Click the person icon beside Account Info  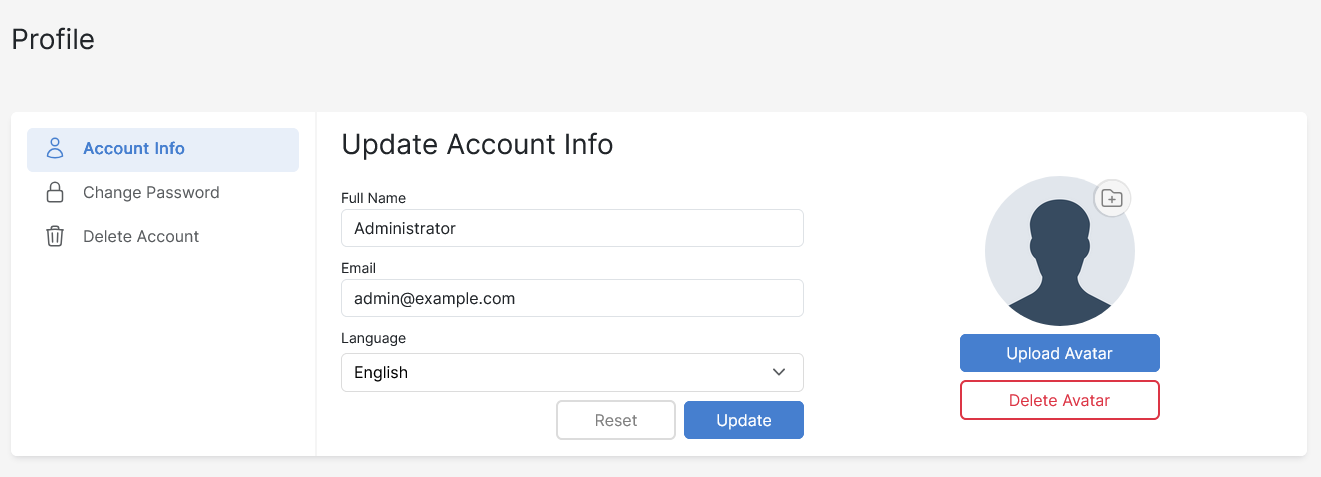pyautogui.click(x=55, y=149)
